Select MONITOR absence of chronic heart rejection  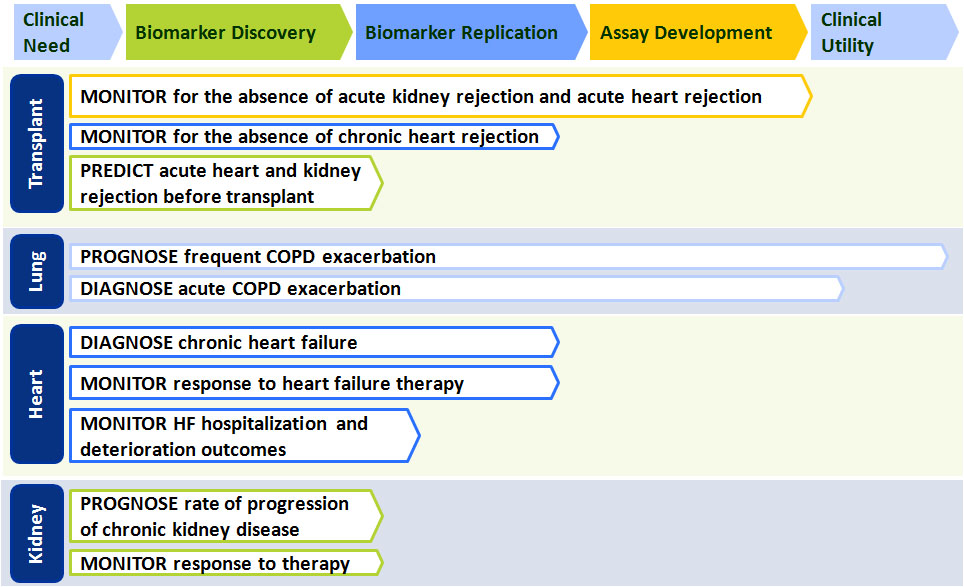pos(314,136)
